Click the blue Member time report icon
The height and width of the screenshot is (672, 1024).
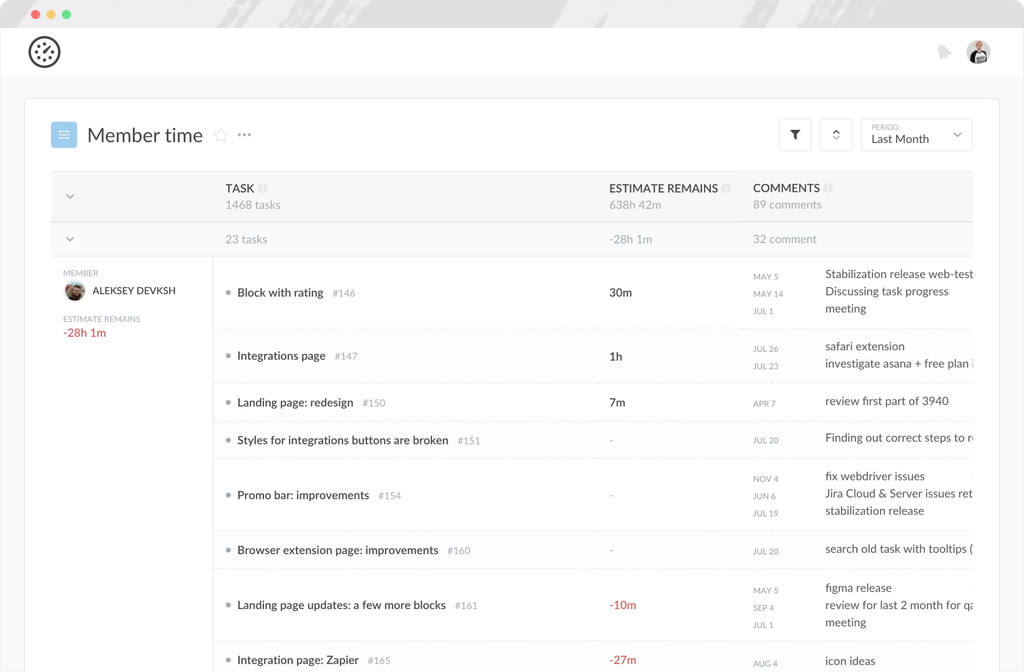click(x=64, y=135)
